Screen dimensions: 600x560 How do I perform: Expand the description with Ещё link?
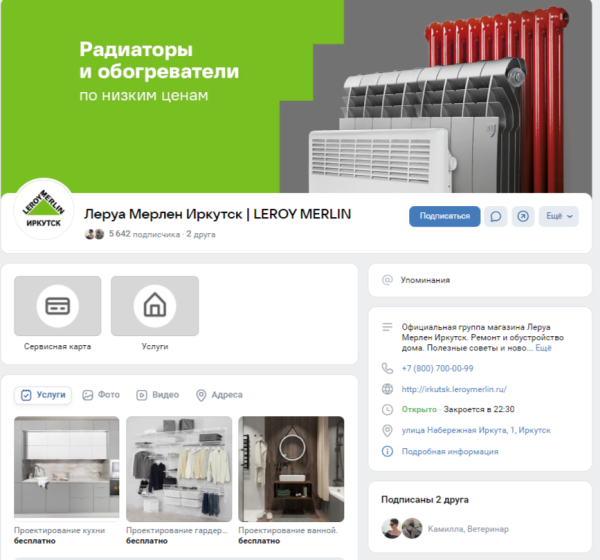tap(543, 348)
